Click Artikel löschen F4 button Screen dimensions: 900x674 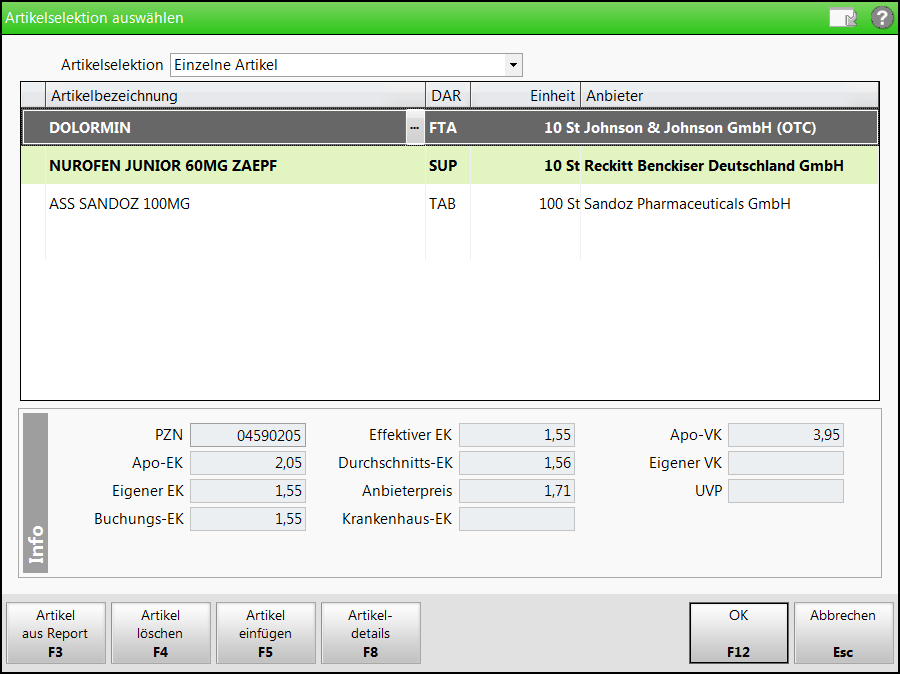tap(161, 633)
